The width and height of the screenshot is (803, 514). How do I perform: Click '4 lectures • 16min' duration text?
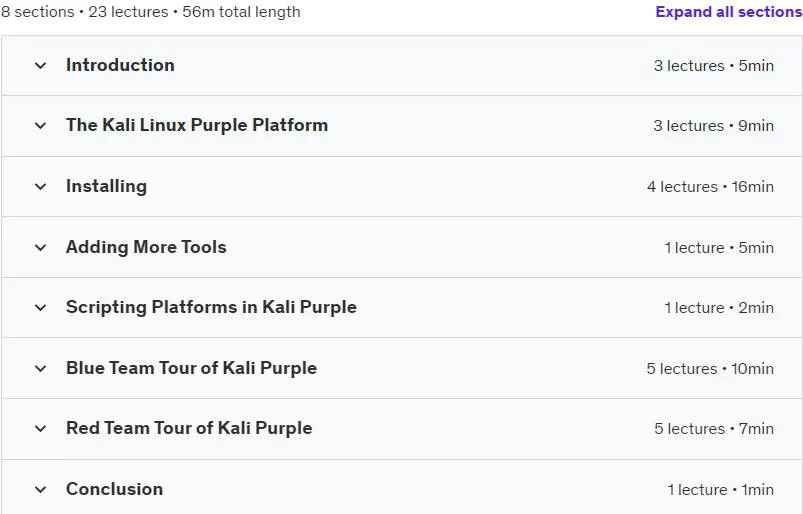coord(710,186)
